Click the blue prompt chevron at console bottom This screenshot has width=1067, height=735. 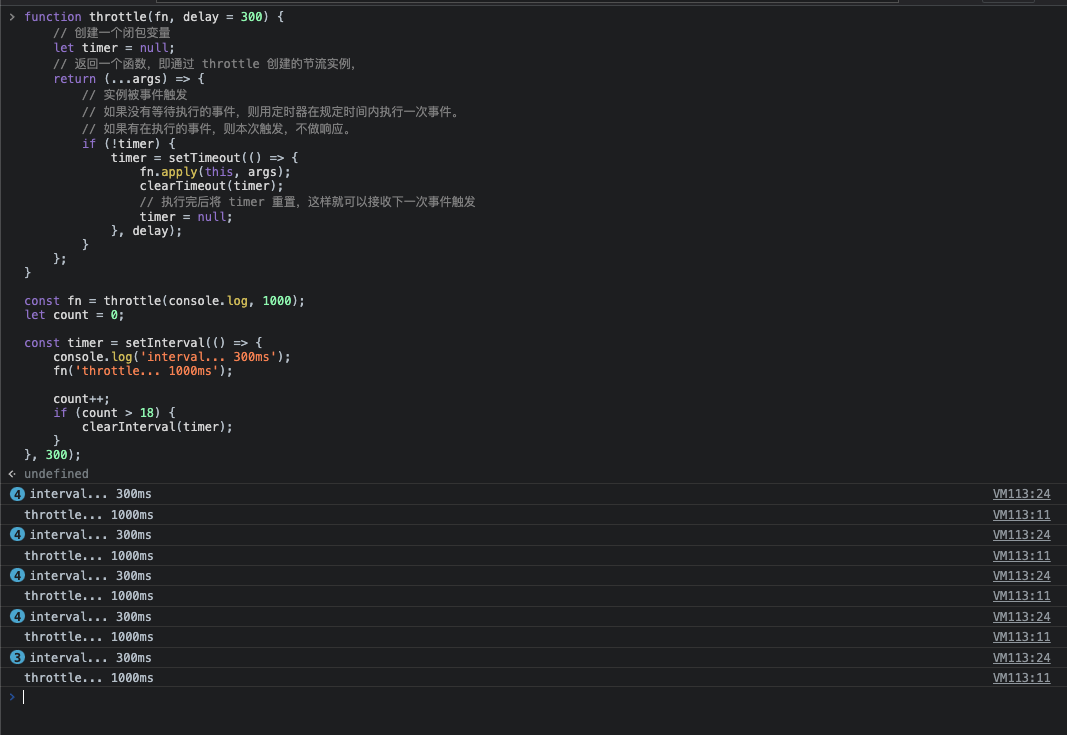[12, 697]
